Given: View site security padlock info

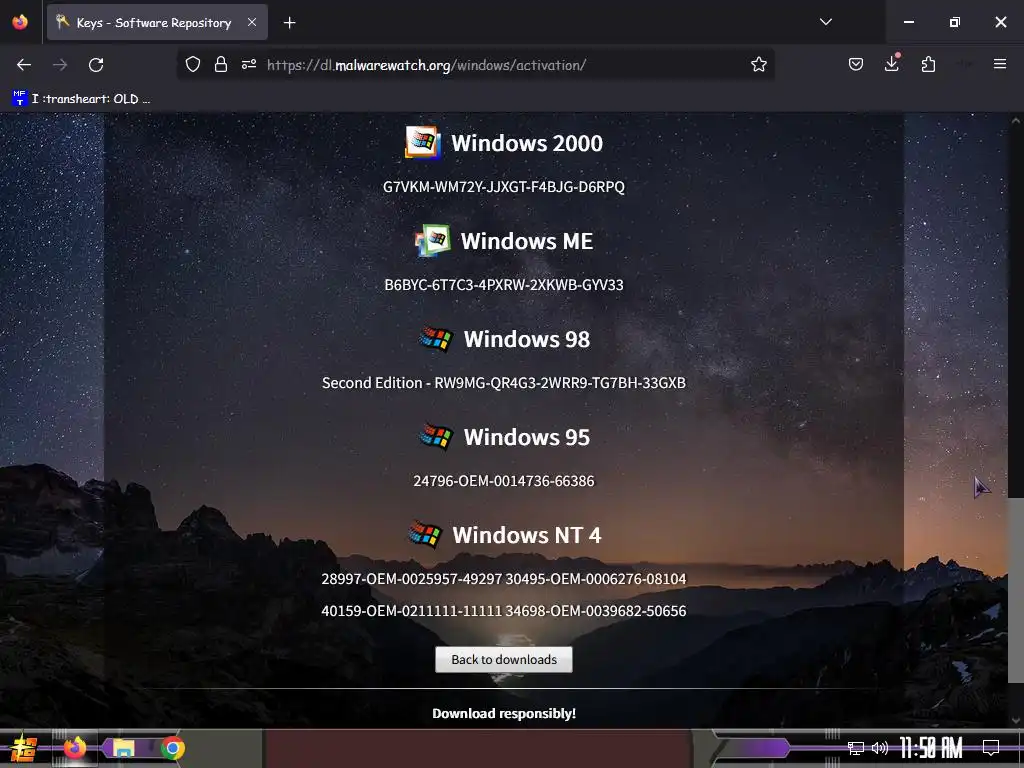Looking at the screenshot, I should click(221, 64).
